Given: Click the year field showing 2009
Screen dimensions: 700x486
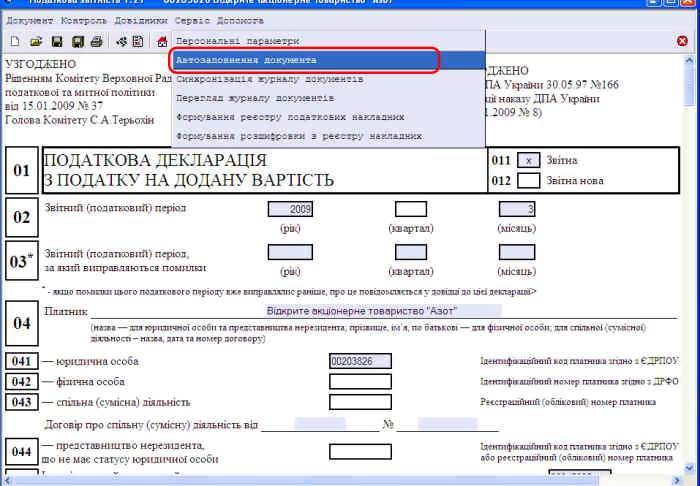Looking at the screenshot, I should (x=290, y=209).
